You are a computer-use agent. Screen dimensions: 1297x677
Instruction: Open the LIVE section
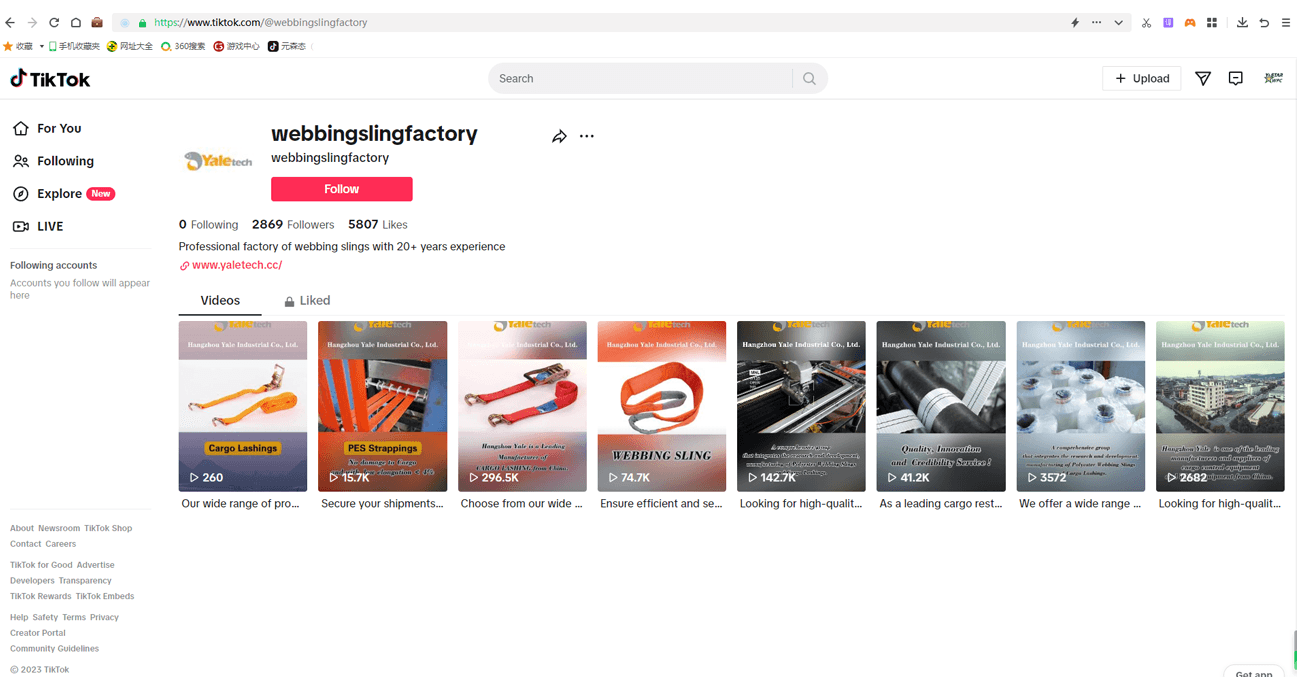(50, 227)
